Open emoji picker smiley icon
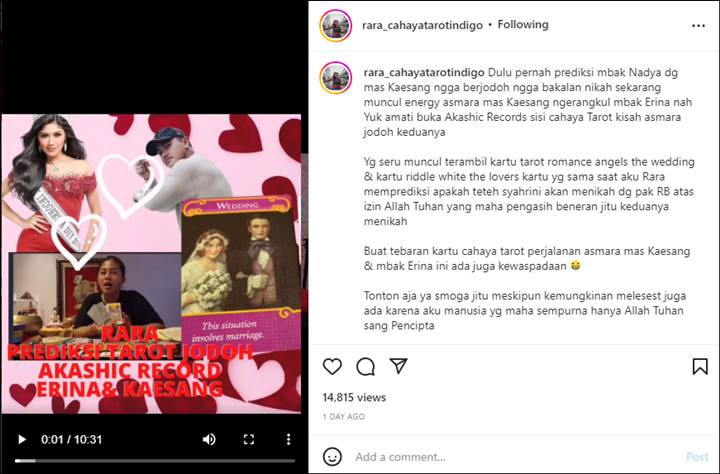This screenshot has width=720, height=474. 332,457
